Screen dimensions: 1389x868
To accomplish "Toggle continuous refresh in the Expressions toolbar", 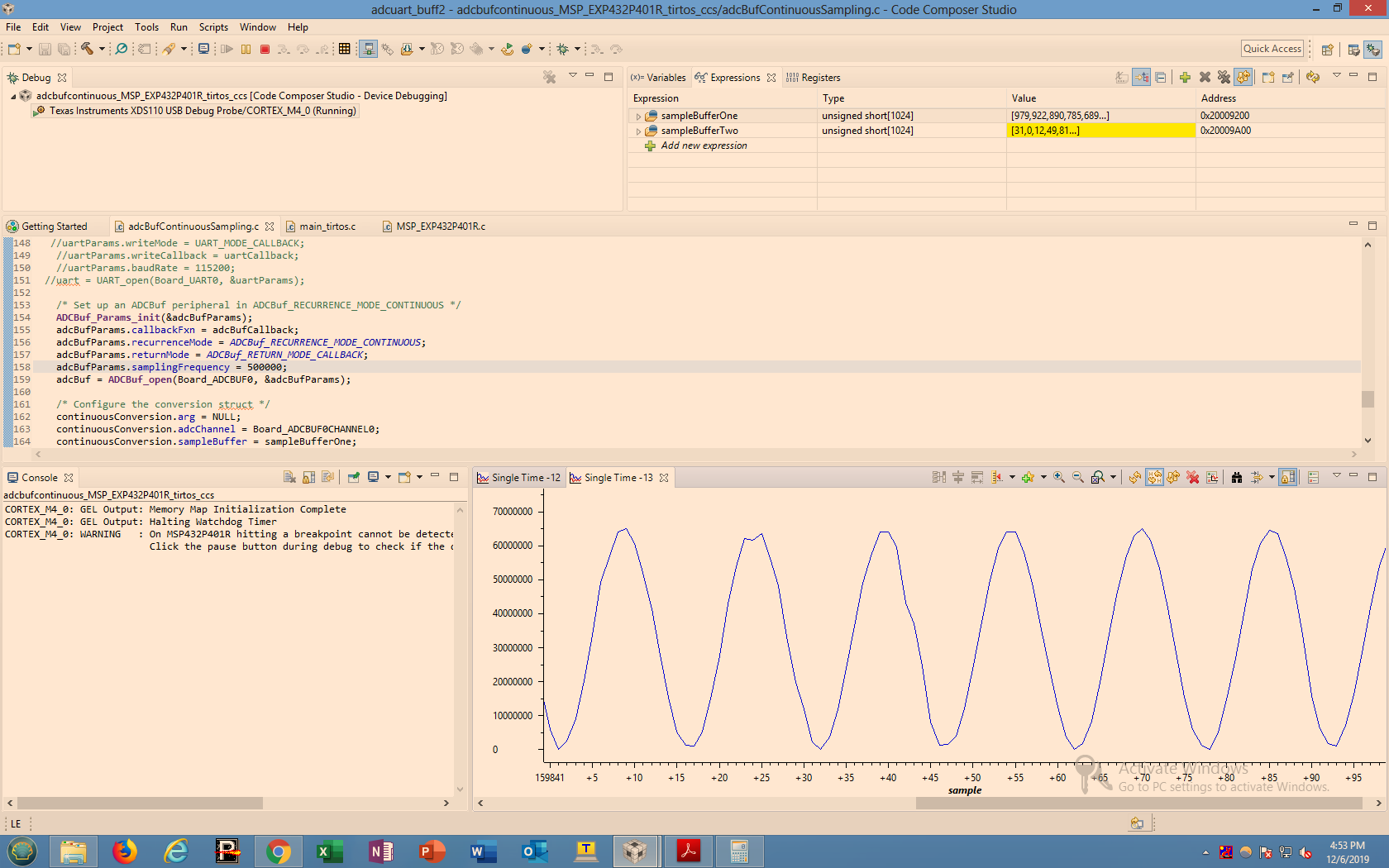I will (x=1243, y=77).
